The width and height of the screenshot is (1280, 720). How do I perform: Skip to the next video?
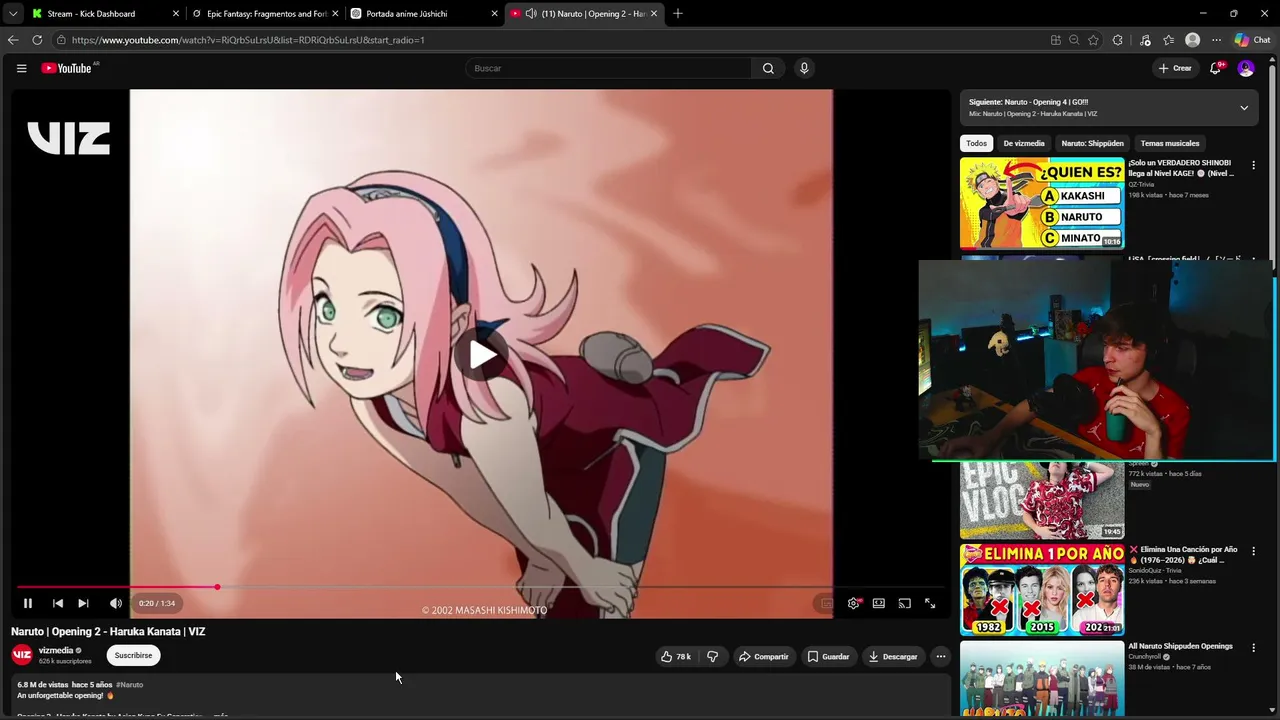click(83, 603)
